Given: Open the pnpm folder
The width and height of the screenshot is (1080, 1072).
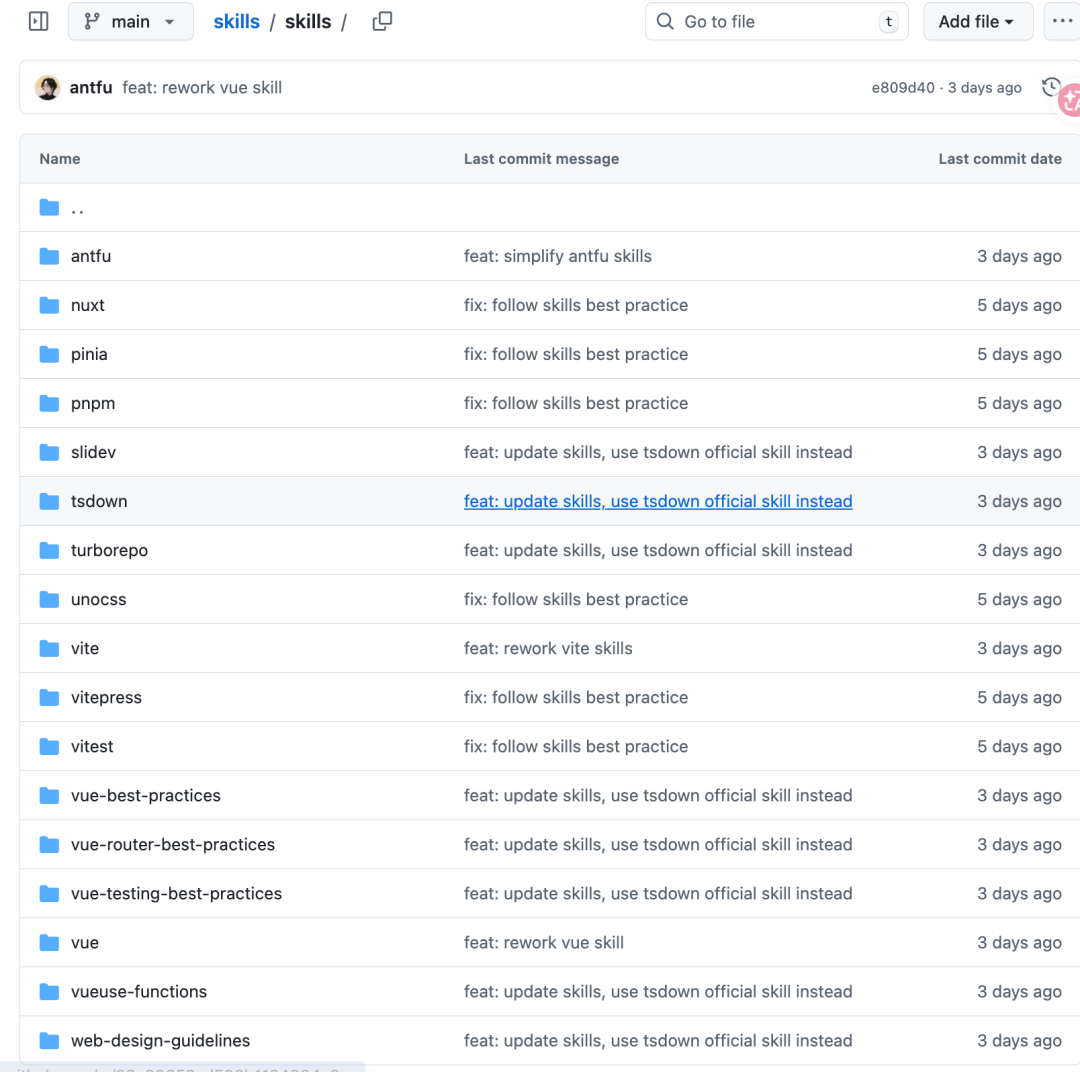Looking at the screenshot, I should (93, 403).
